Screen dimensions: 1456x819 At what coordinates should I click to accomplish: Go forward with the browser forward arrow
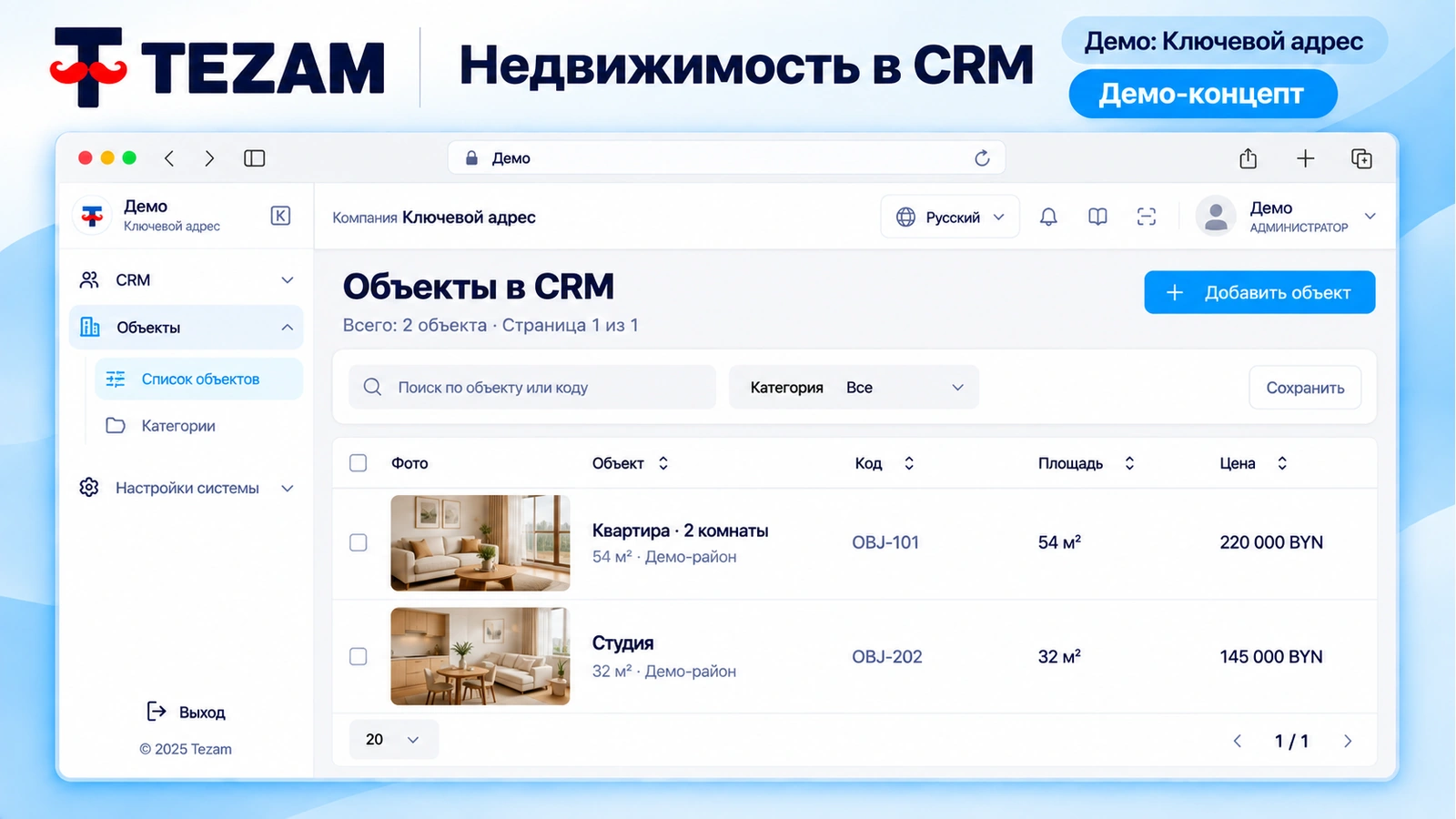[209, 158]
